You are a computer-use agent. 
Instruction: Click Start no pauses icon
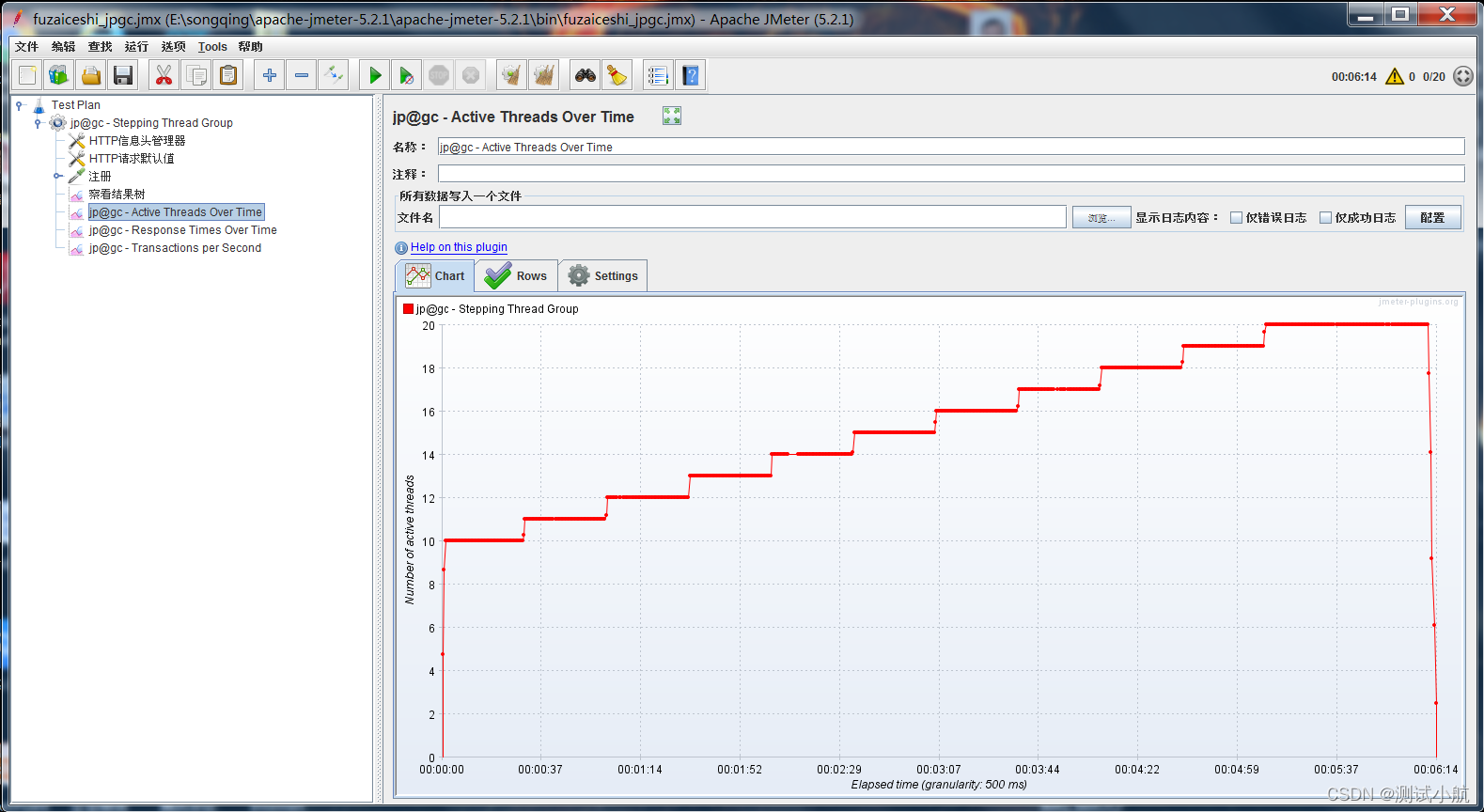[406, 75]
